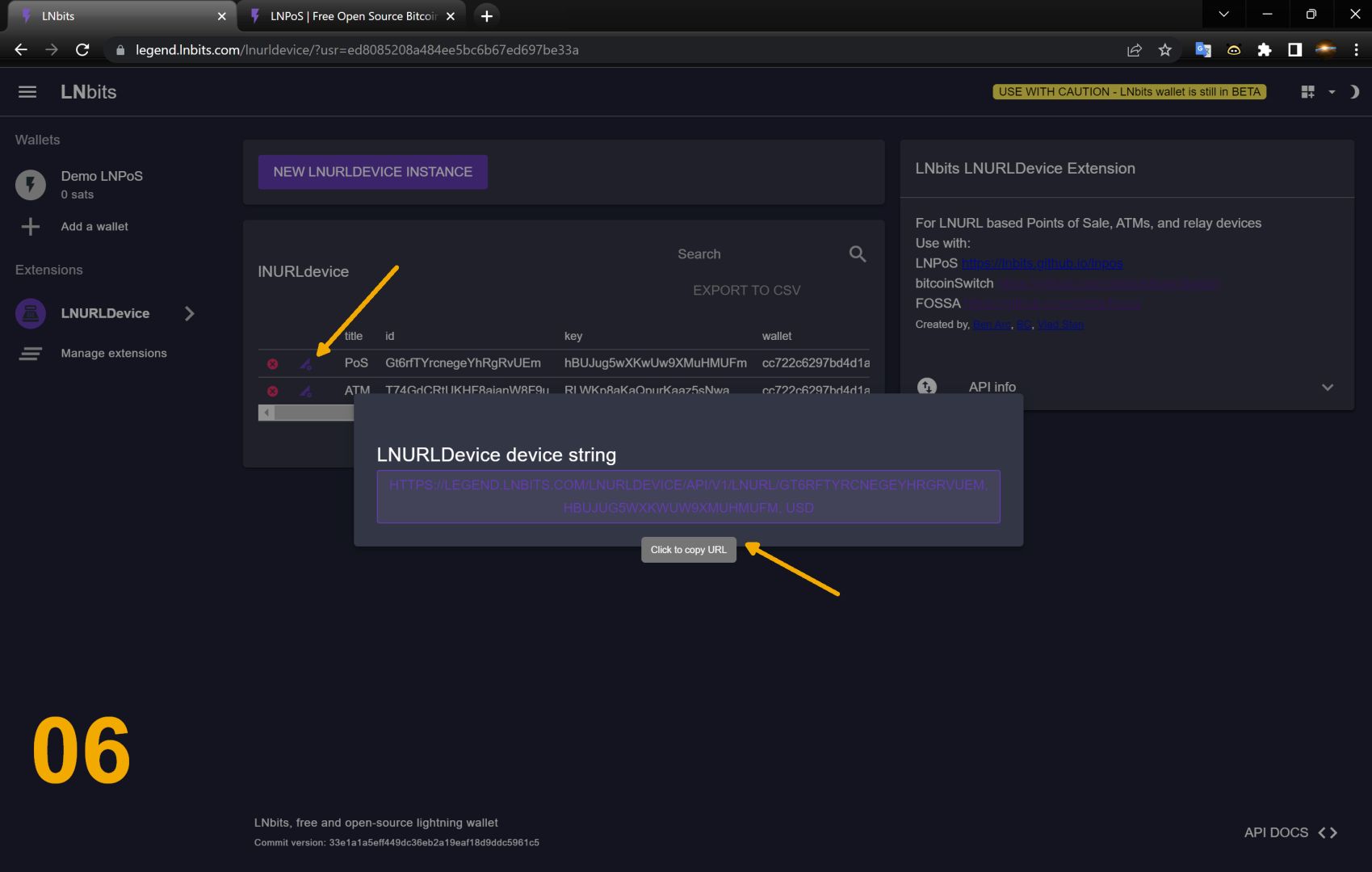Toggle dark mode with the moon icon

[x=1354, y=92]
